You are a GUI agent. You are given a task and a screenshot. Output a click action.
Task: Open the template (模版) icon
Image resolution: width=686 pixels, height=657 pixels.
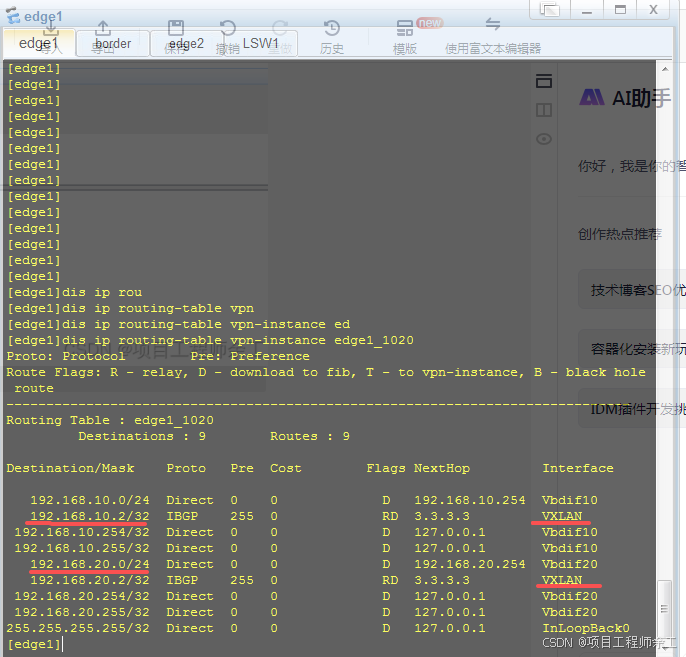pos(405,28)
